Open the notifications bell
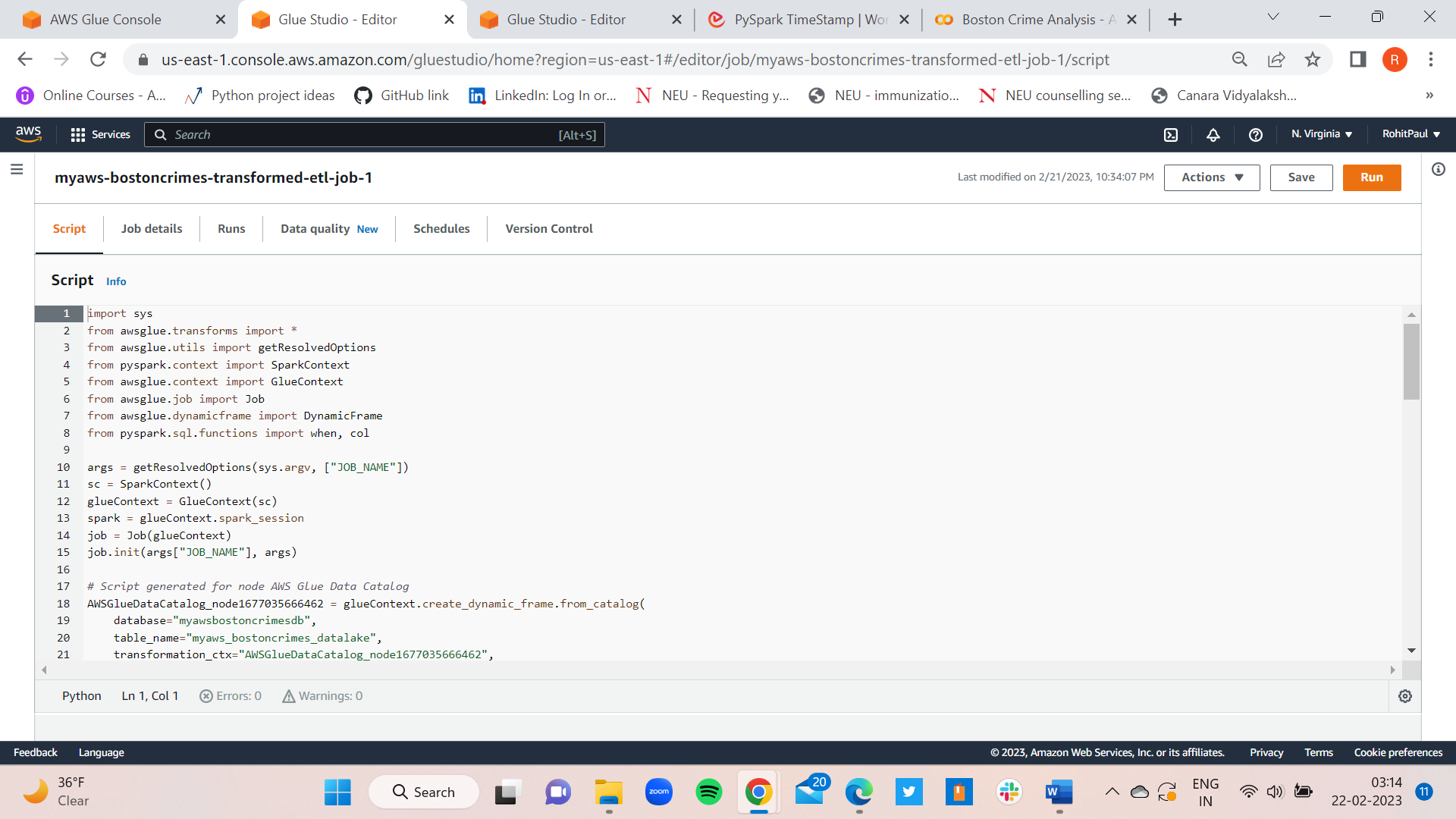Viewport: 1456px width, 819px height. tap(1212, 135)
